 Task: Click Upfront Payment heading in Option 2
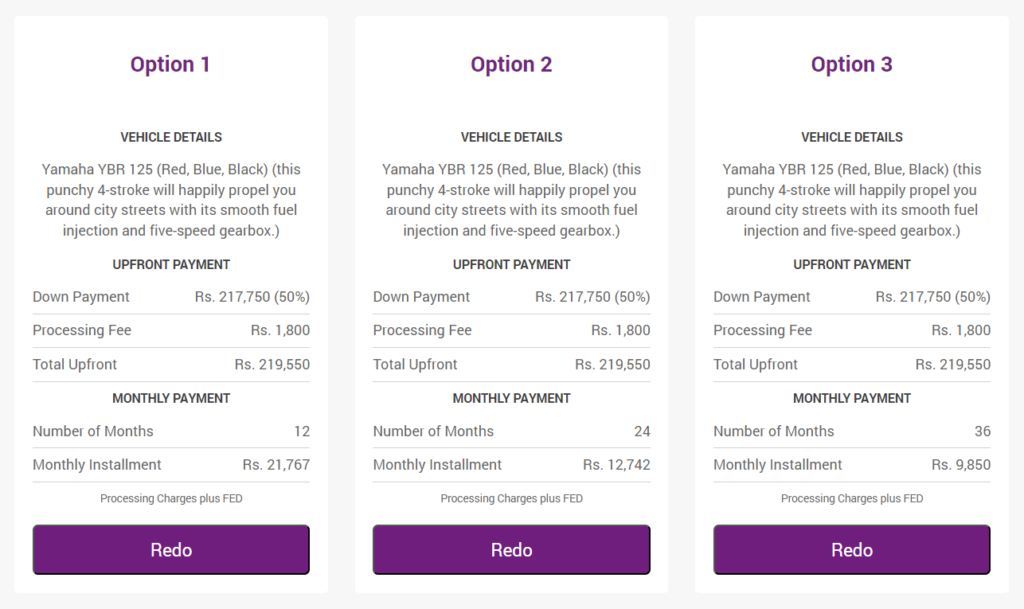[x=511, y=264]
